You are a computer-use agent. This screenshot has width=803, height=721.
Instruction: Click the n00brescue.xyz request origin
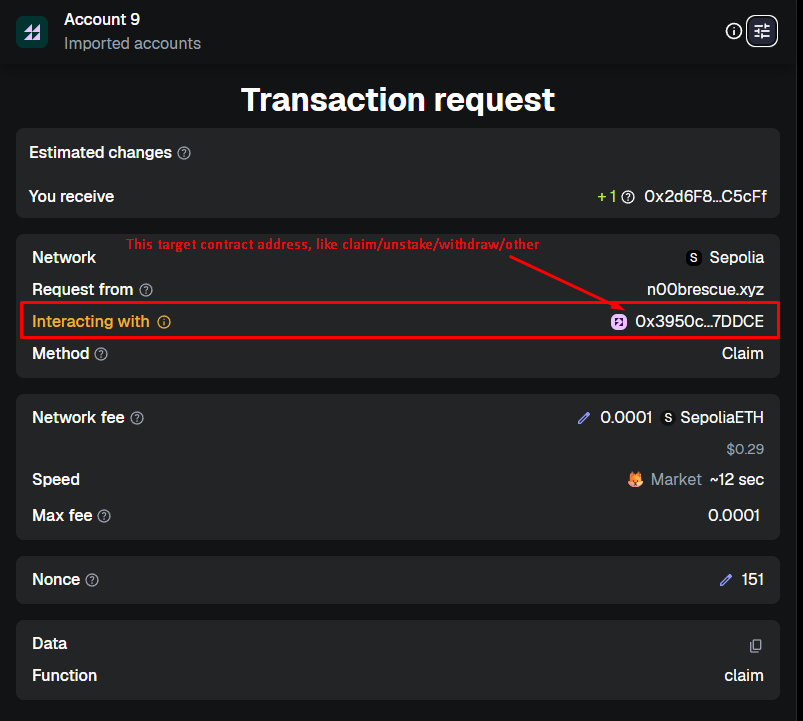coord(705,289)
